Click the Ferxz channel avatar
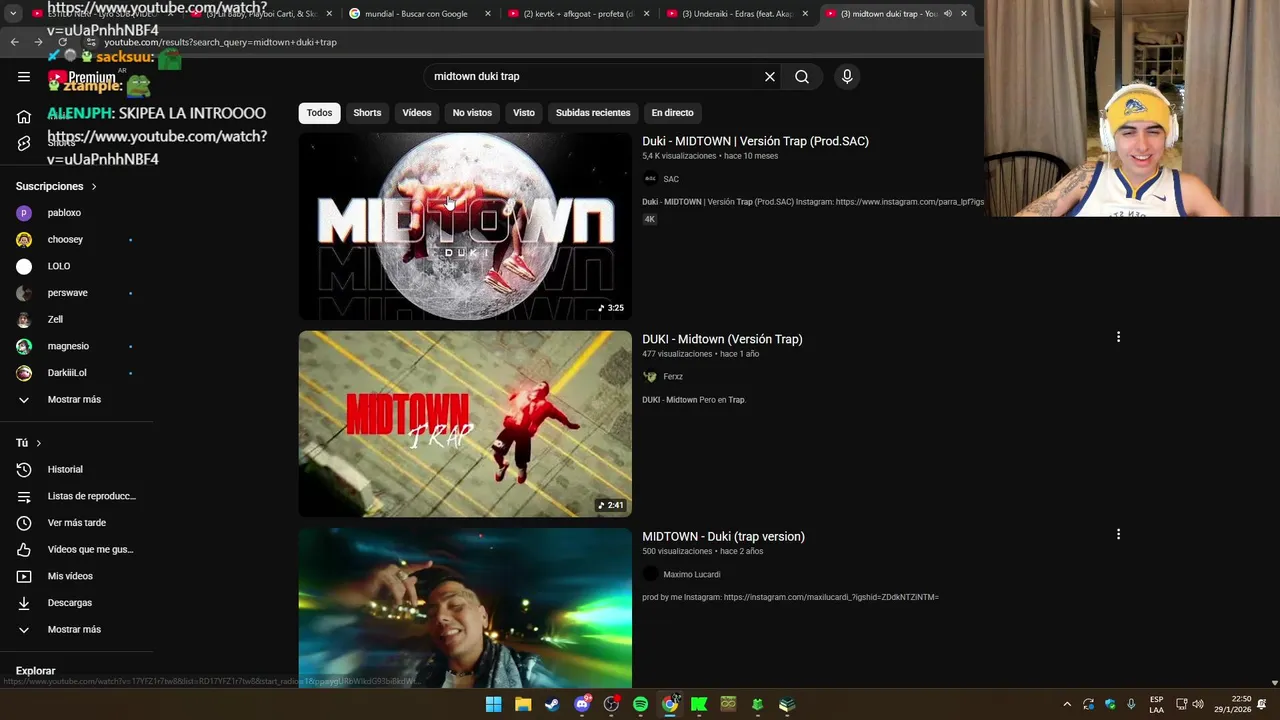The image size is (1280, 720). [x=650, y=376]
